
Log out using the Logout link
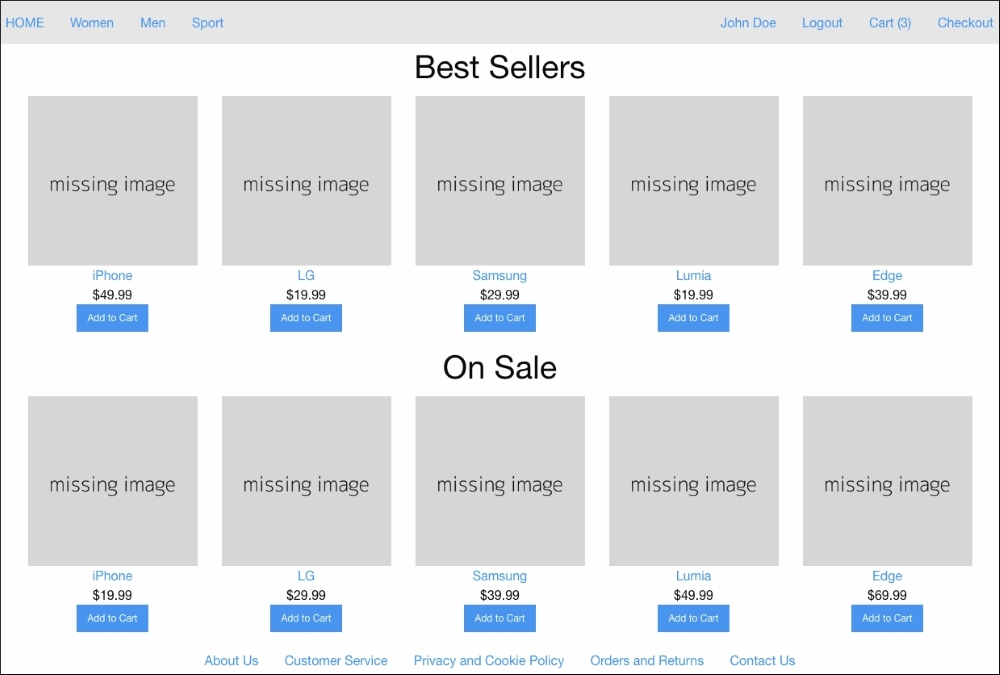(x=822, y=23)
